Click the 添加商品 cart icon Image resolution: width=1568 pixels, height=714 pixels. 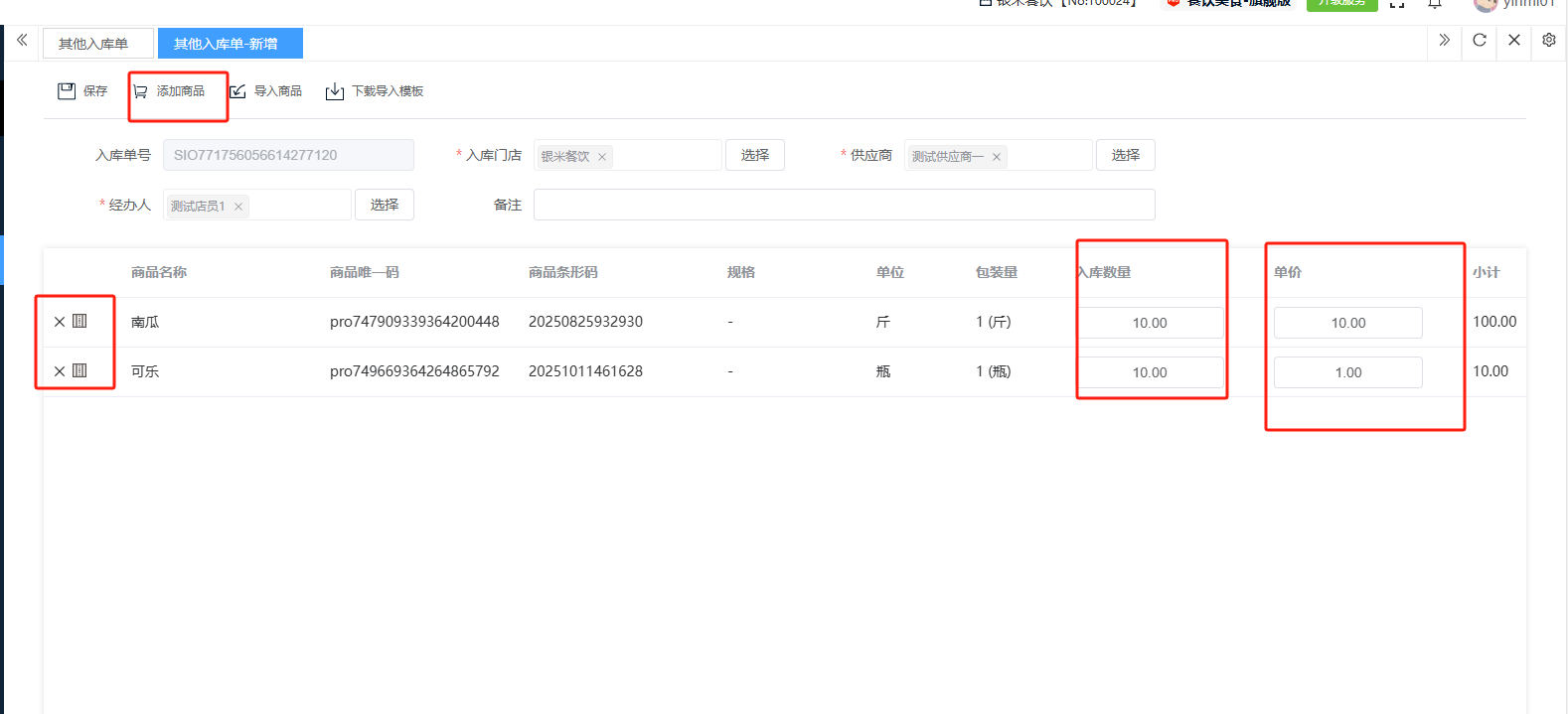[x=141, y=91]
